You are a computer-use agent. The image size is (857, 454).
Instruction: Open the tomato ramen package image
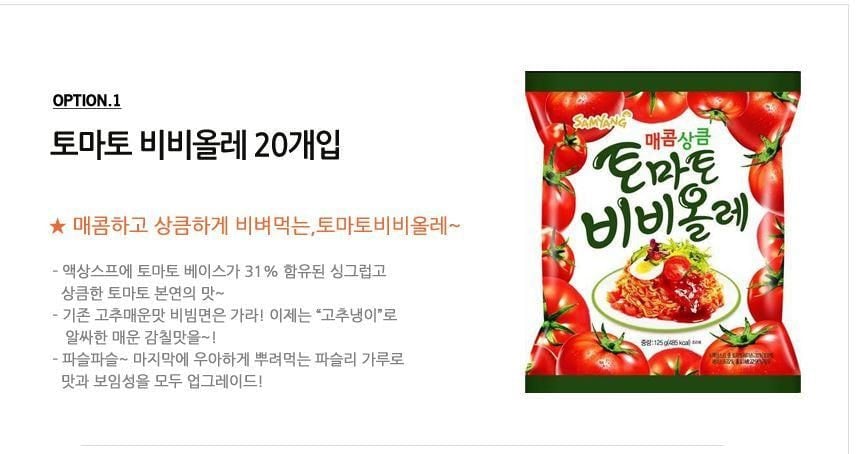pos(663,232)
